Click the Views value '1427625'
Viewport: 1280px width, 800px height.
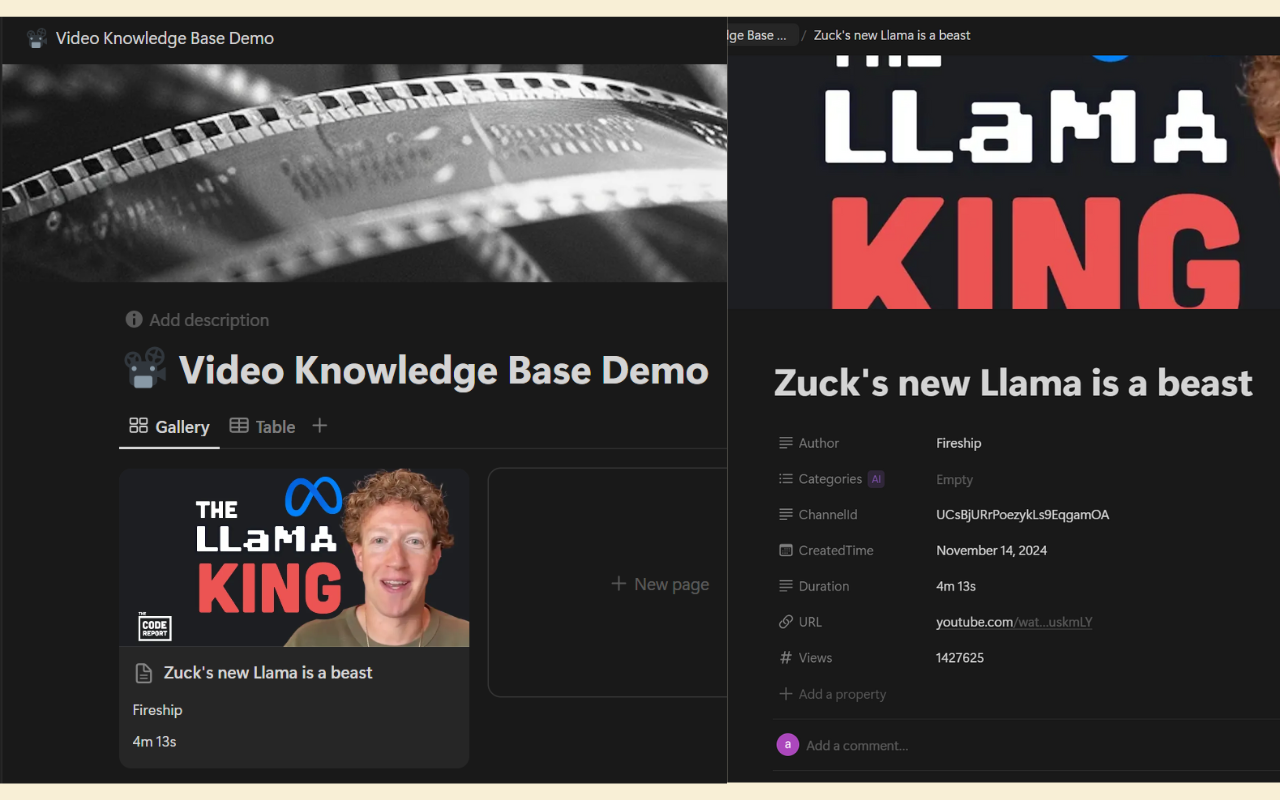click(x=960, y=658)
